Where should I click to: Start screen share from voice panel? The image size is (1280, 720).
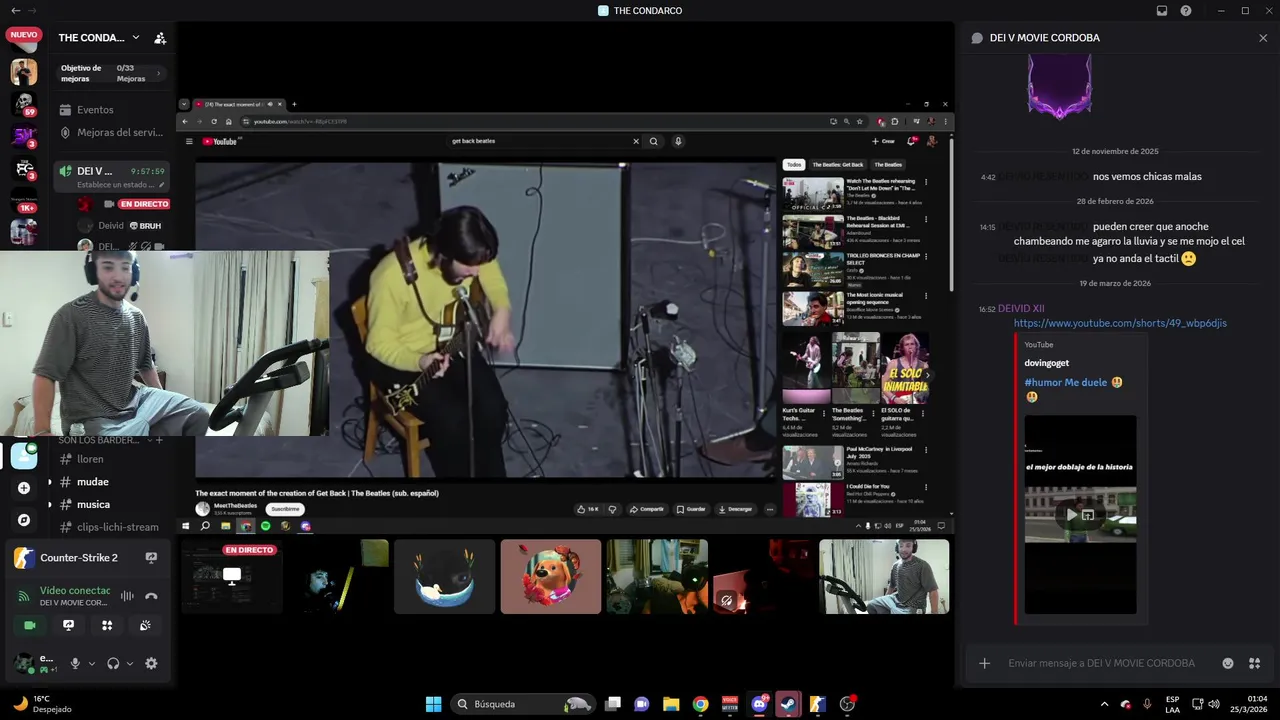click(68, 625)
